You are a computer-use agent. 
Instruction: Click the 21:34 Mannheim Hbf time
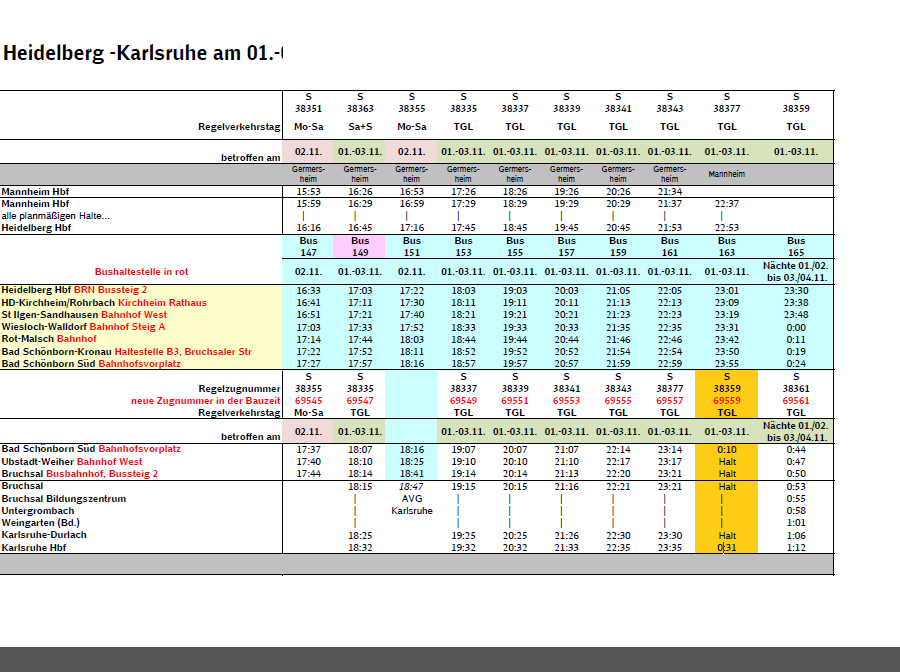(x=670, y=192)
